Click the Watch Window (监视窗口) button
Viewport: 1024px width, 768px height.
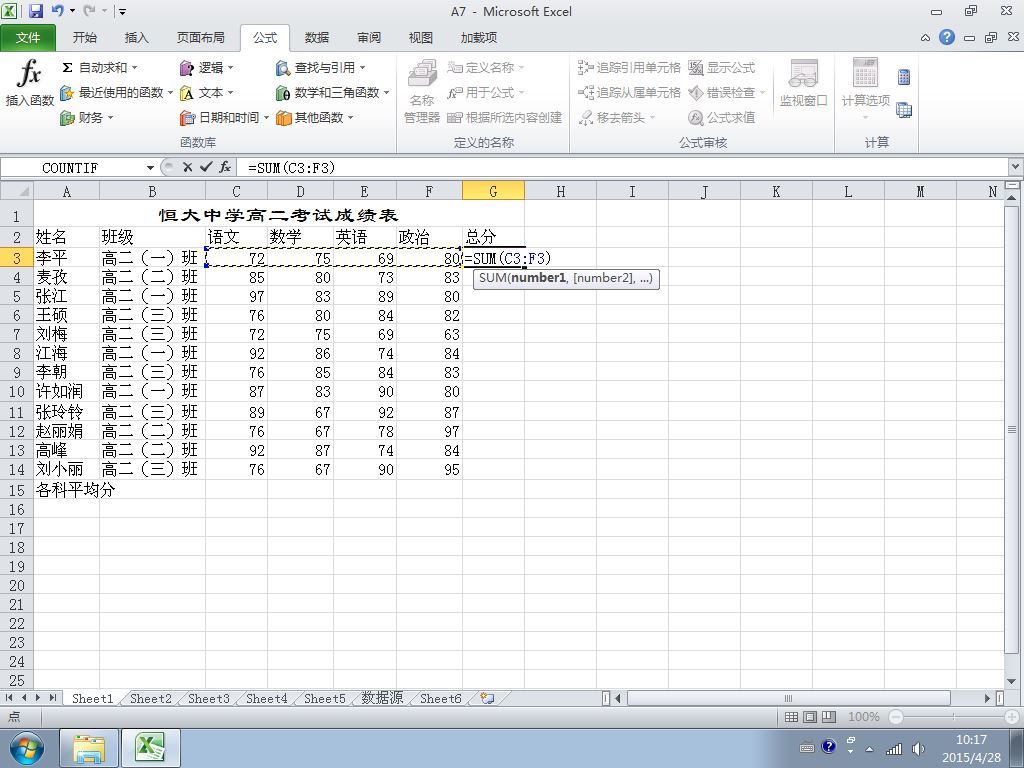[x=803, y=84]
